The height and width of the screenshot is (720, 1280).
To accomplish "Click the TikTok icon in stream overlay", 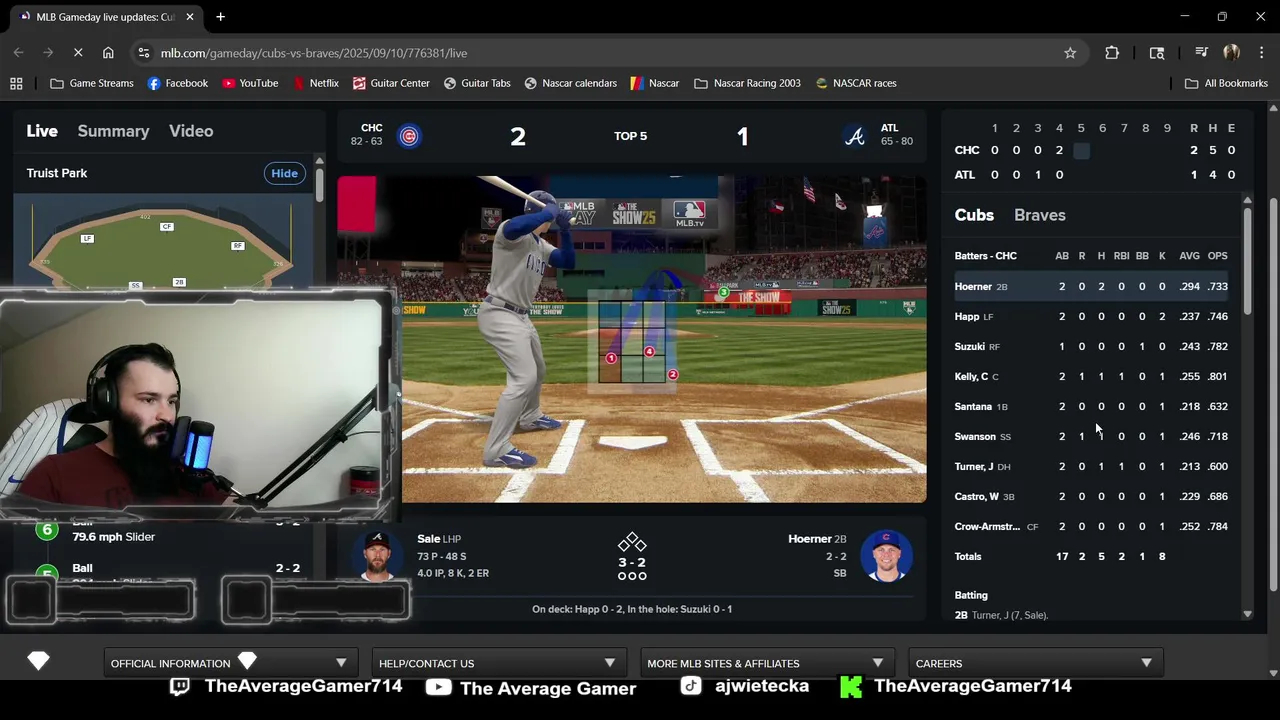I will [x=691, y=686].
